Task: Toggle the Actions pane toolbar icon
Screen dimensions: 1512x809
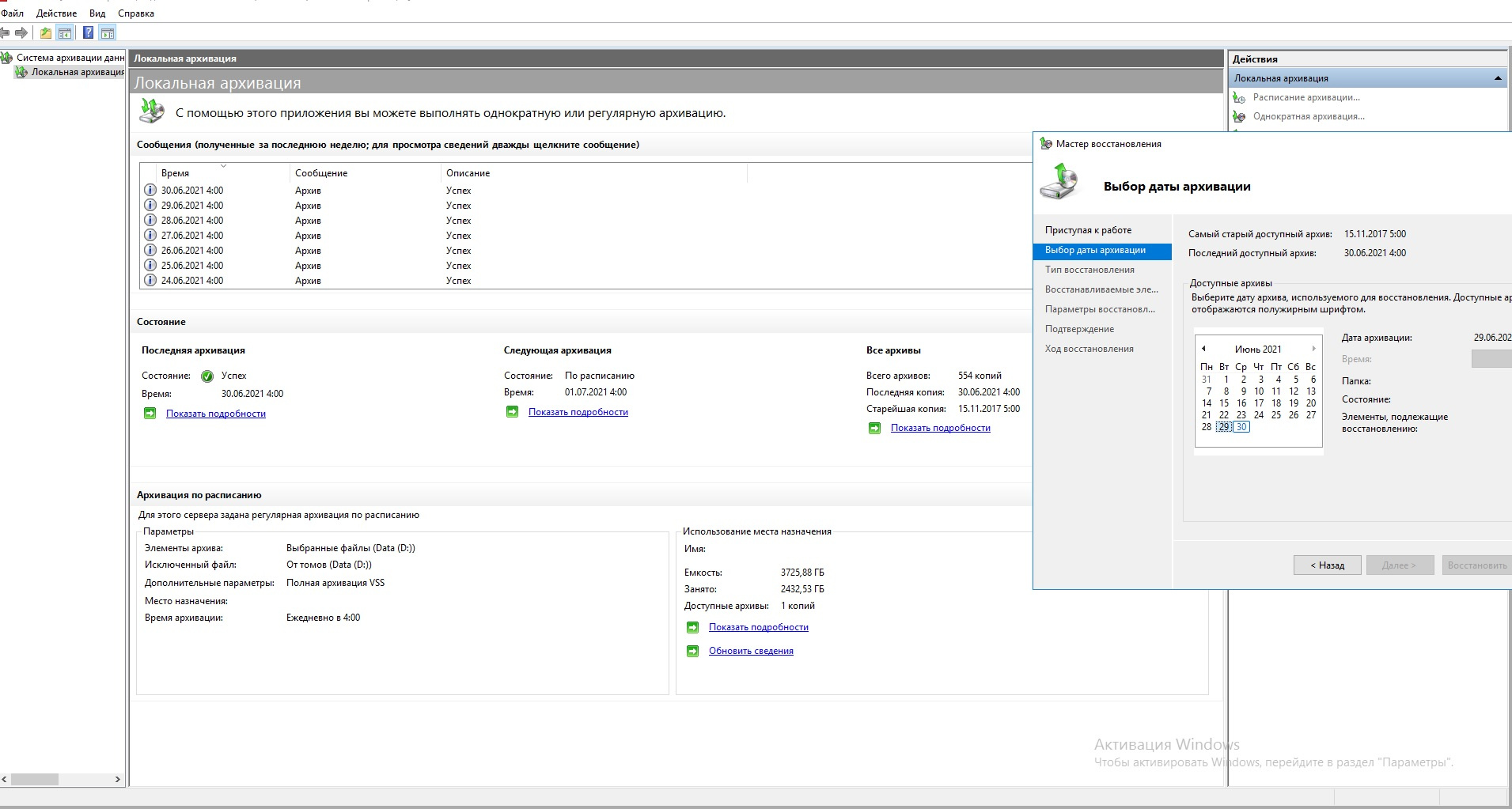Action: click(x=108, y=32)
